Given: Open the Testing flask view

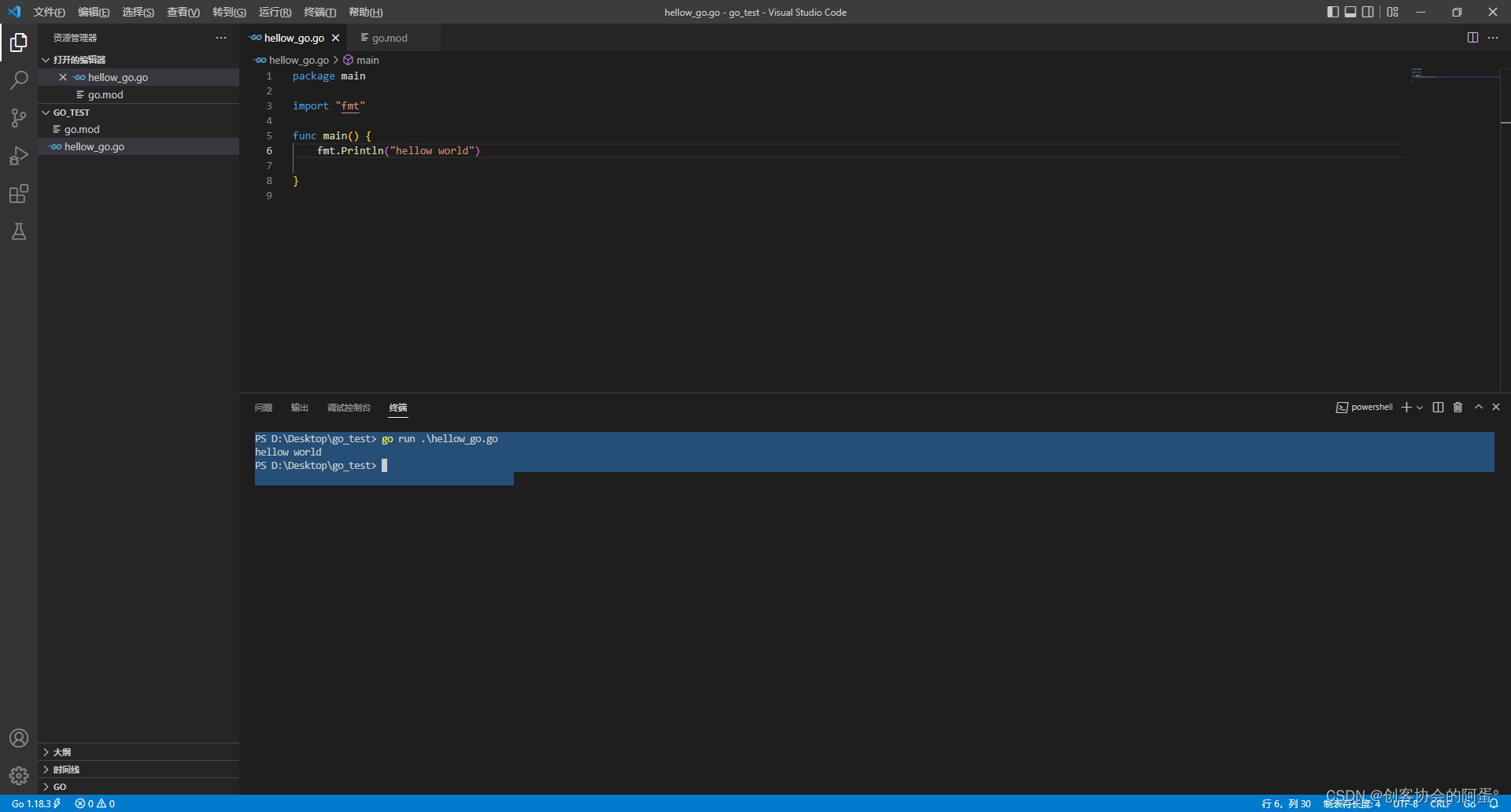Looking at the screenshot, I should [19, 231].
